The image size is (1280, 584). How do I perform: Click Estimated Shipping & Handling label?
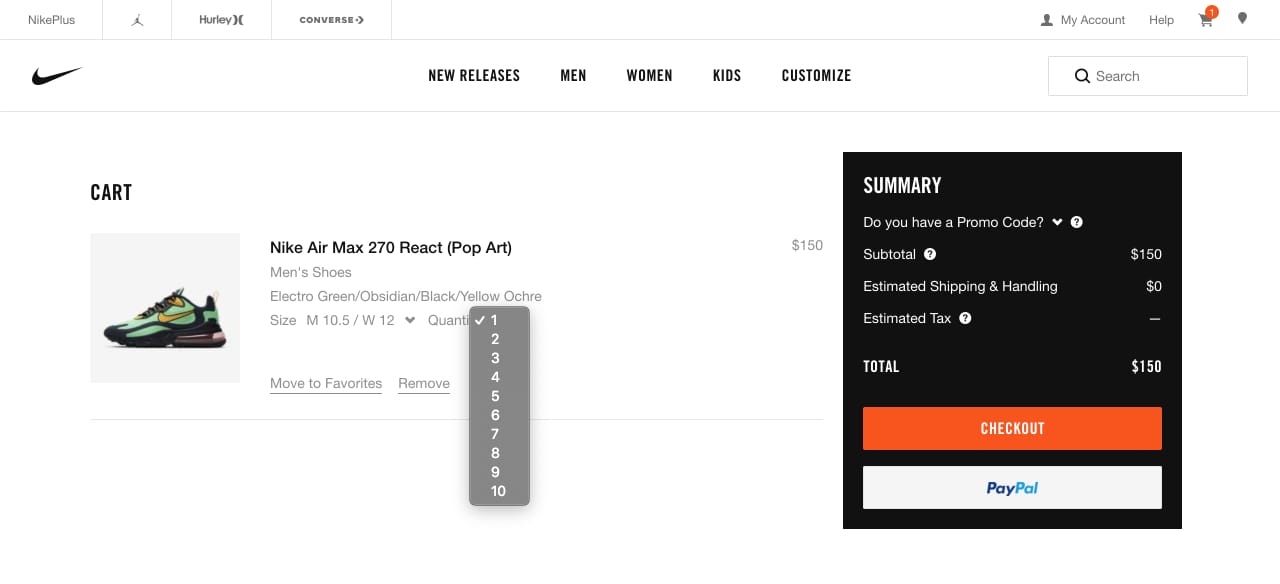(x=960, y=286)
